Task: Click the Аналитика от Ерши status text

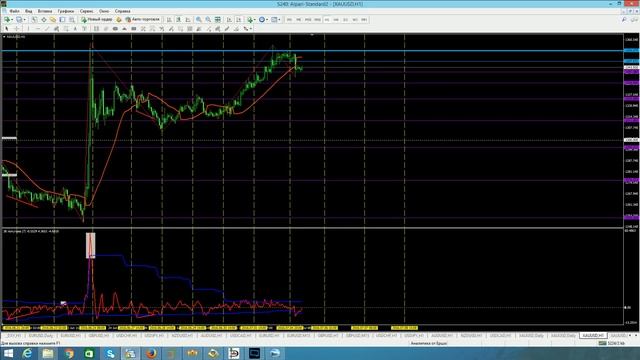Action: click(429, 344)
